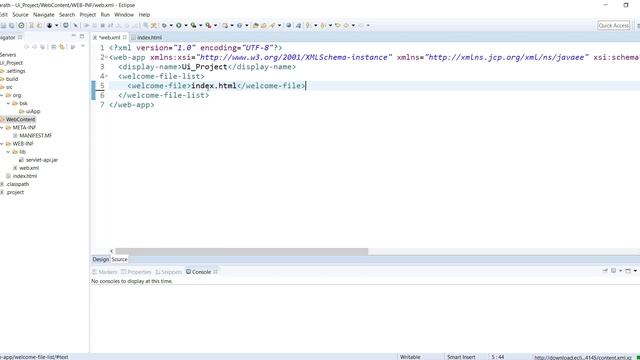Collapse the WEB-INF folder
The image size is (640, 360).
(2, 144)
